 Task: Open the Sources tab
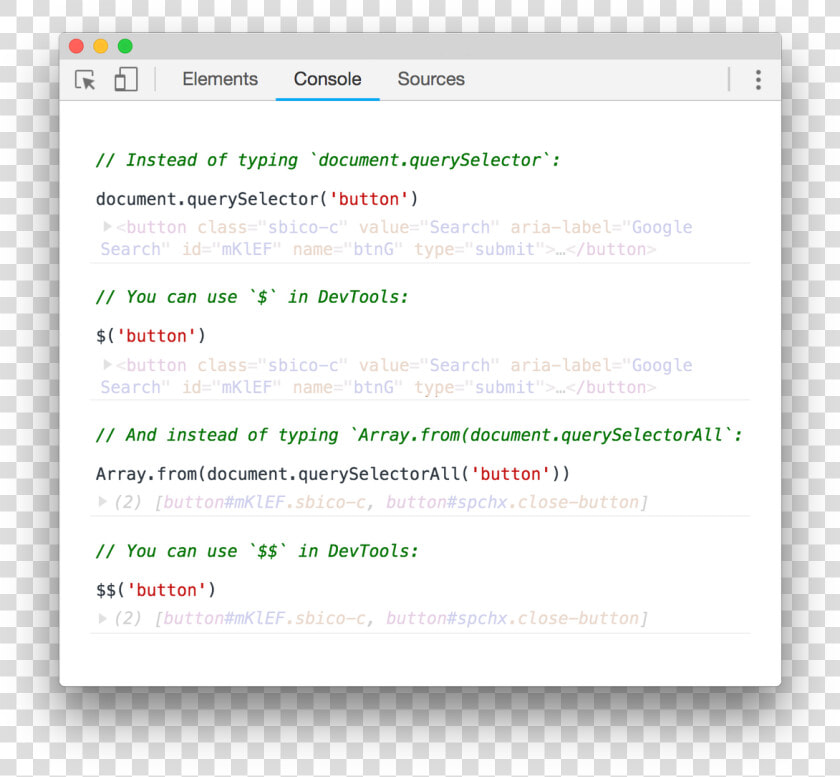pos(431,79)
